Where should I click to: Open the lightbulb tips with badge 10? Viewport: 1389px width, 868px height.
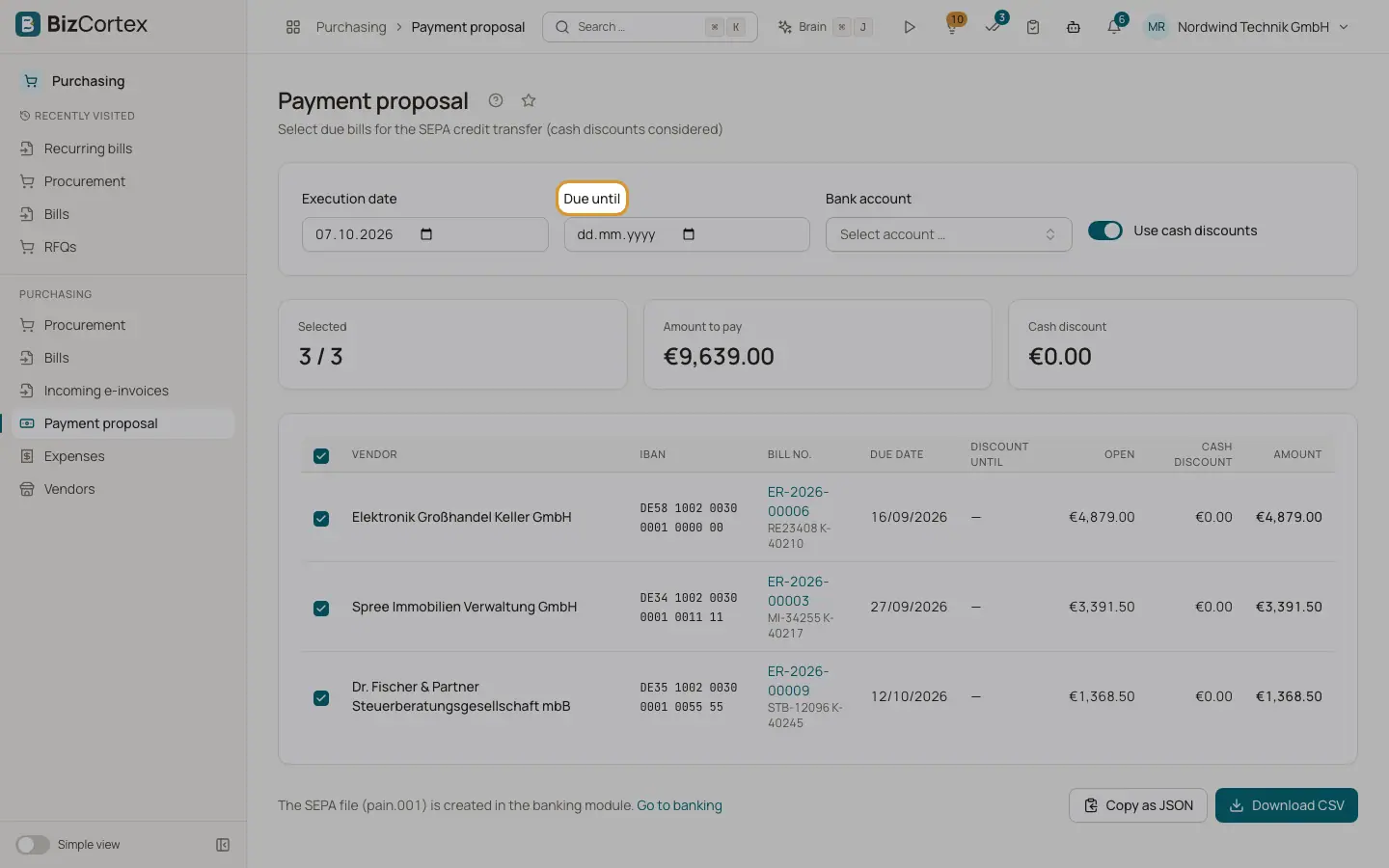pos(953,25)
